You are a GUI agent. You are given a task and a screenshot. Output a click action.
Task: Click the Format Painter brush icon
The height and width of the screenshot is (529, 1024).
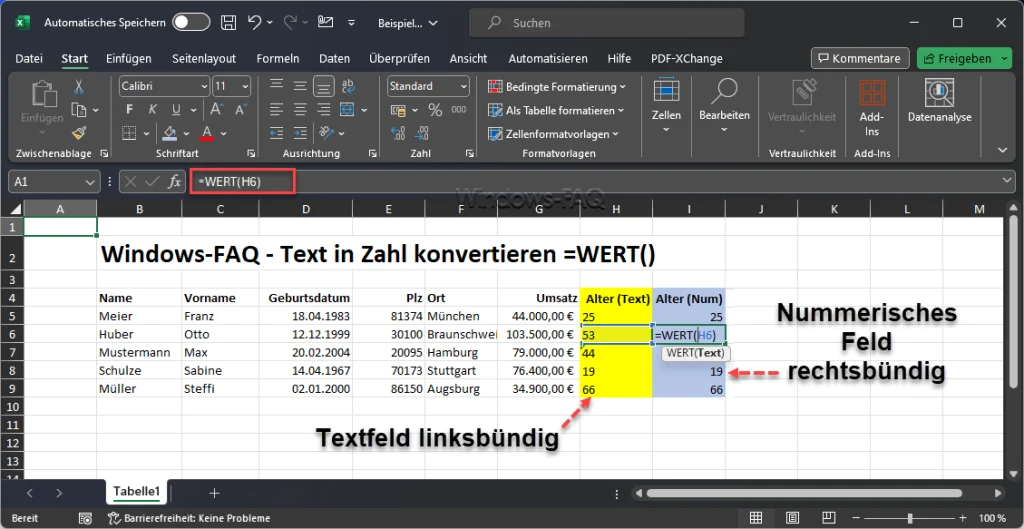point(79,133)
